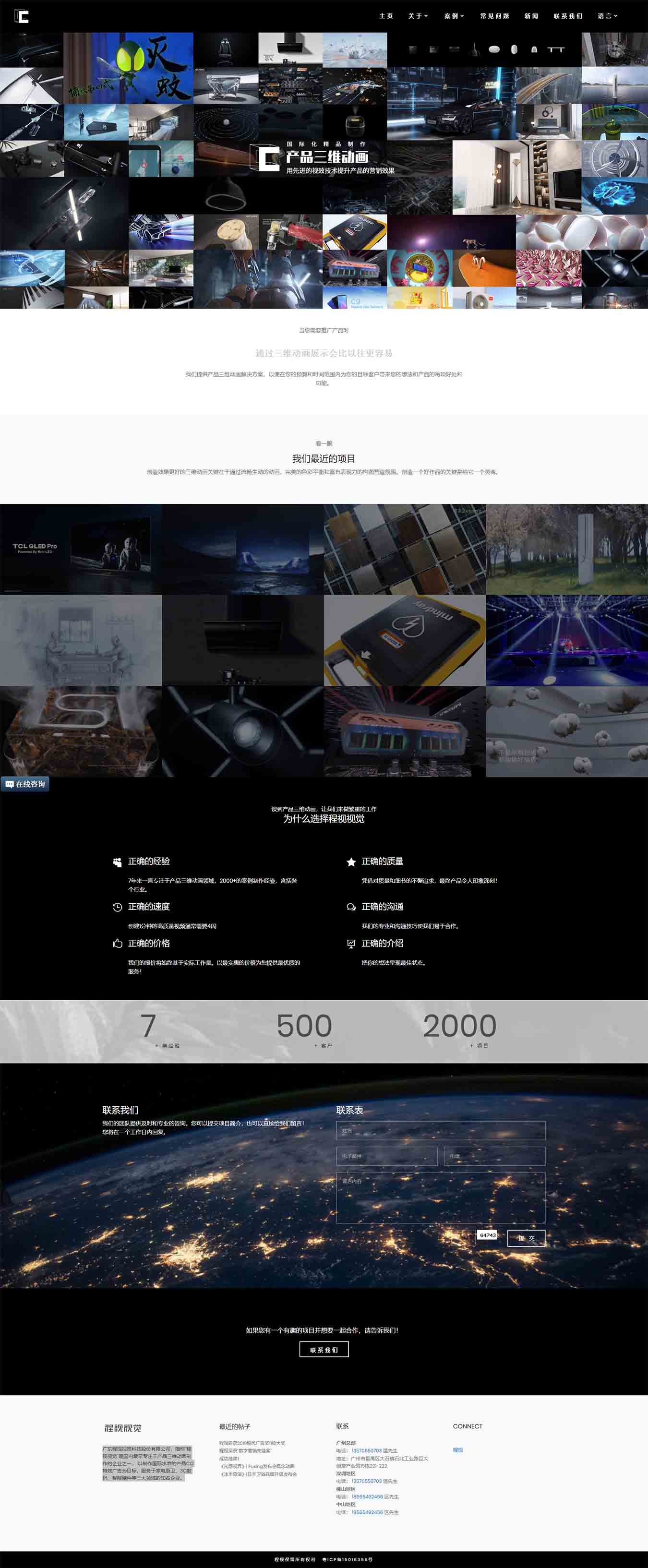Click the chat bubble icon beside 正确的沟通

[x=351, y=907]
